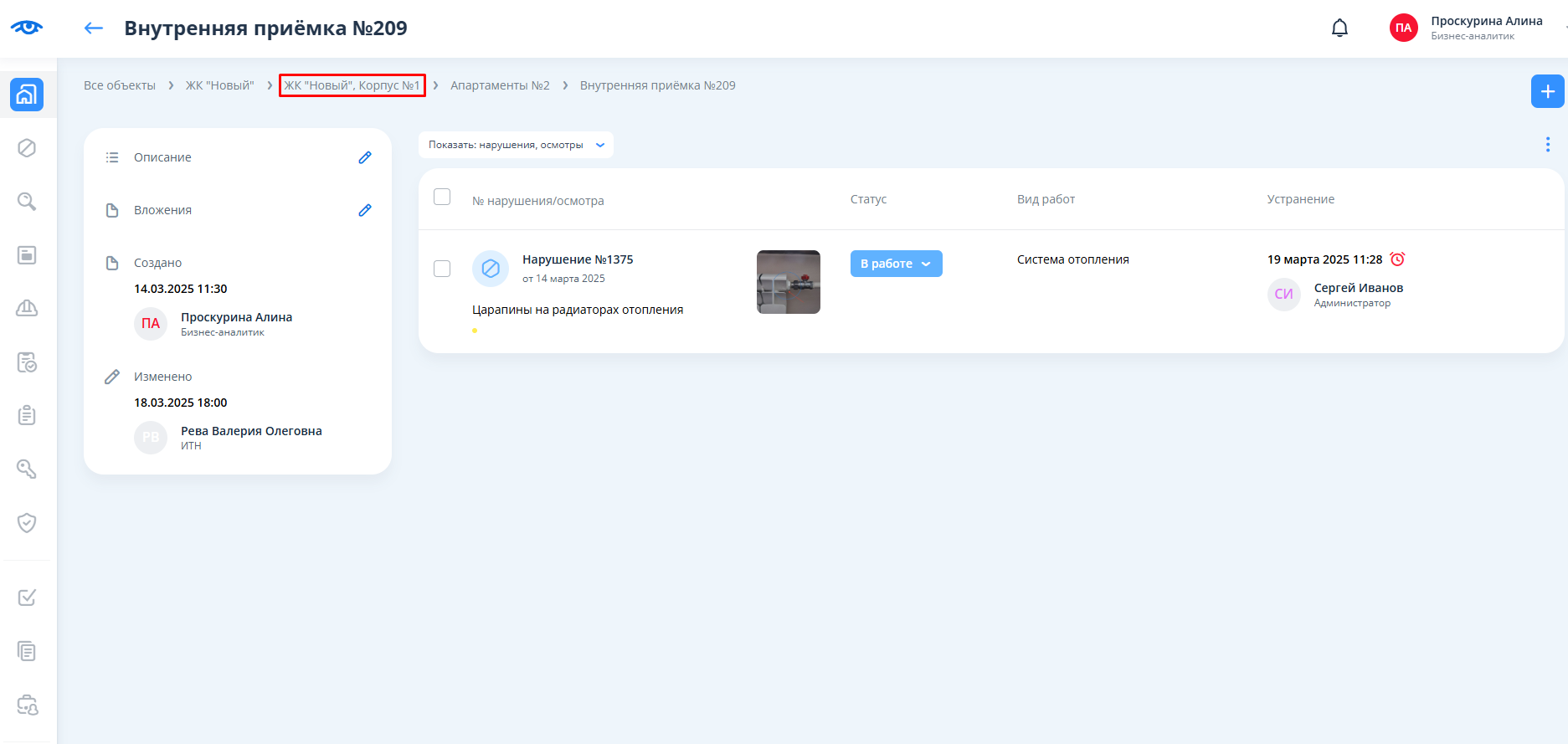The image size is (1568, 744).
Task: Go to Все объекты breadcrumb
Action: 120,85
